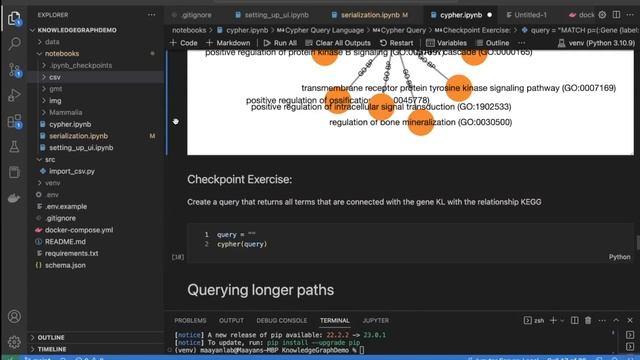Open the JUPYTER panel tab

tap(376, 321)
